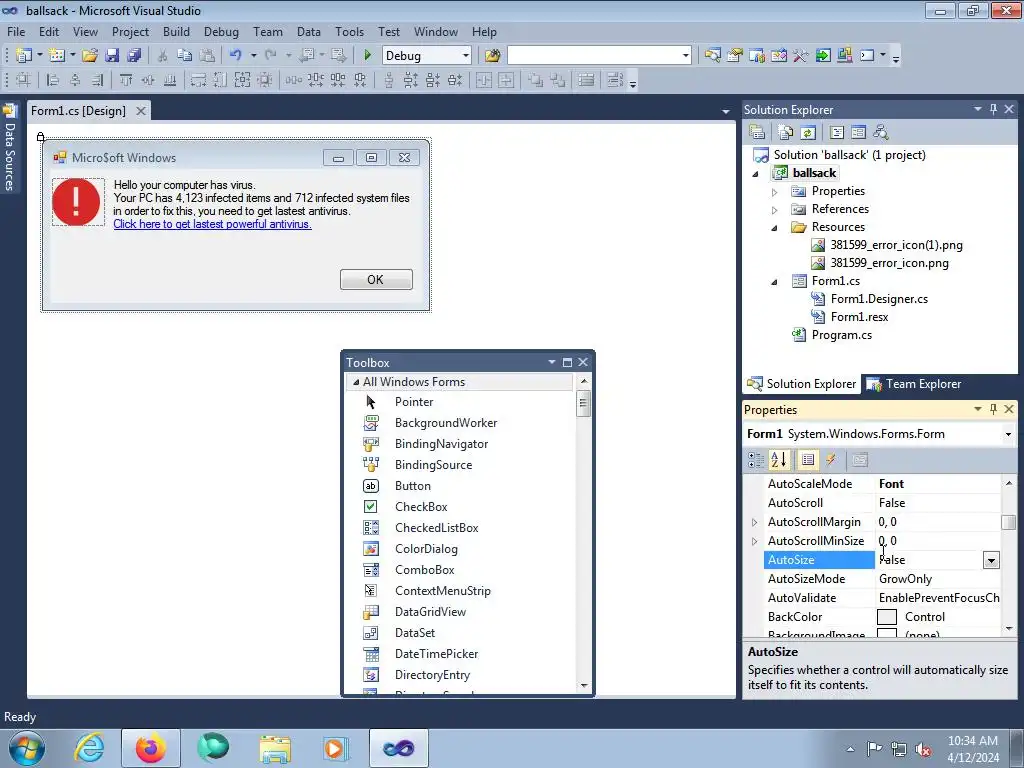Open AutoSize value dropdown arrow
The image size is (1024, 768).
tap(991, 560)
